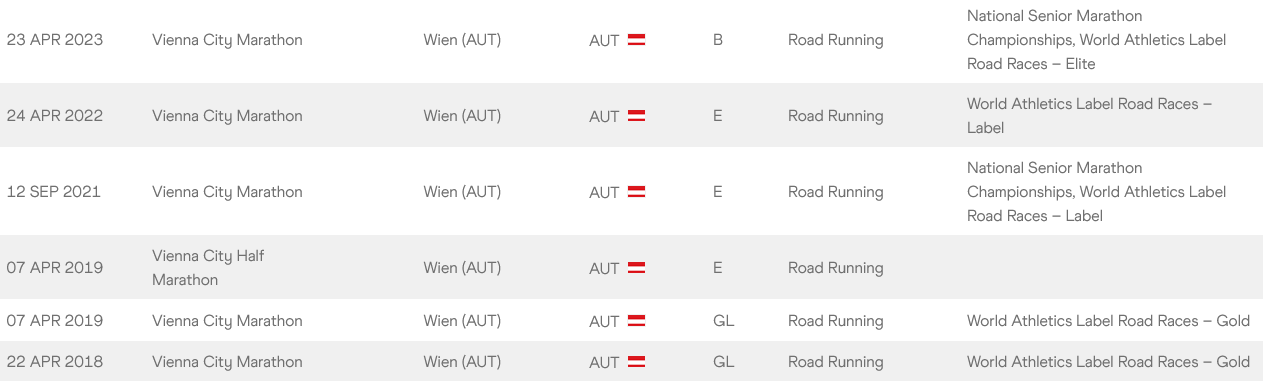This screenshot has height=381, width=1263.
Task: Click Road Running in the 12 SEP 2021 row
Action: click(x=836, y=192)
